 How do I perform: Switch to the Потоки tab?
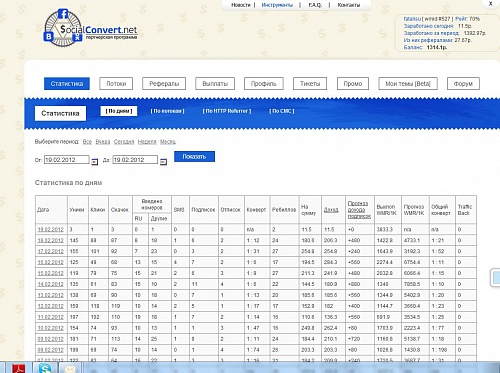tap(116, 84)
